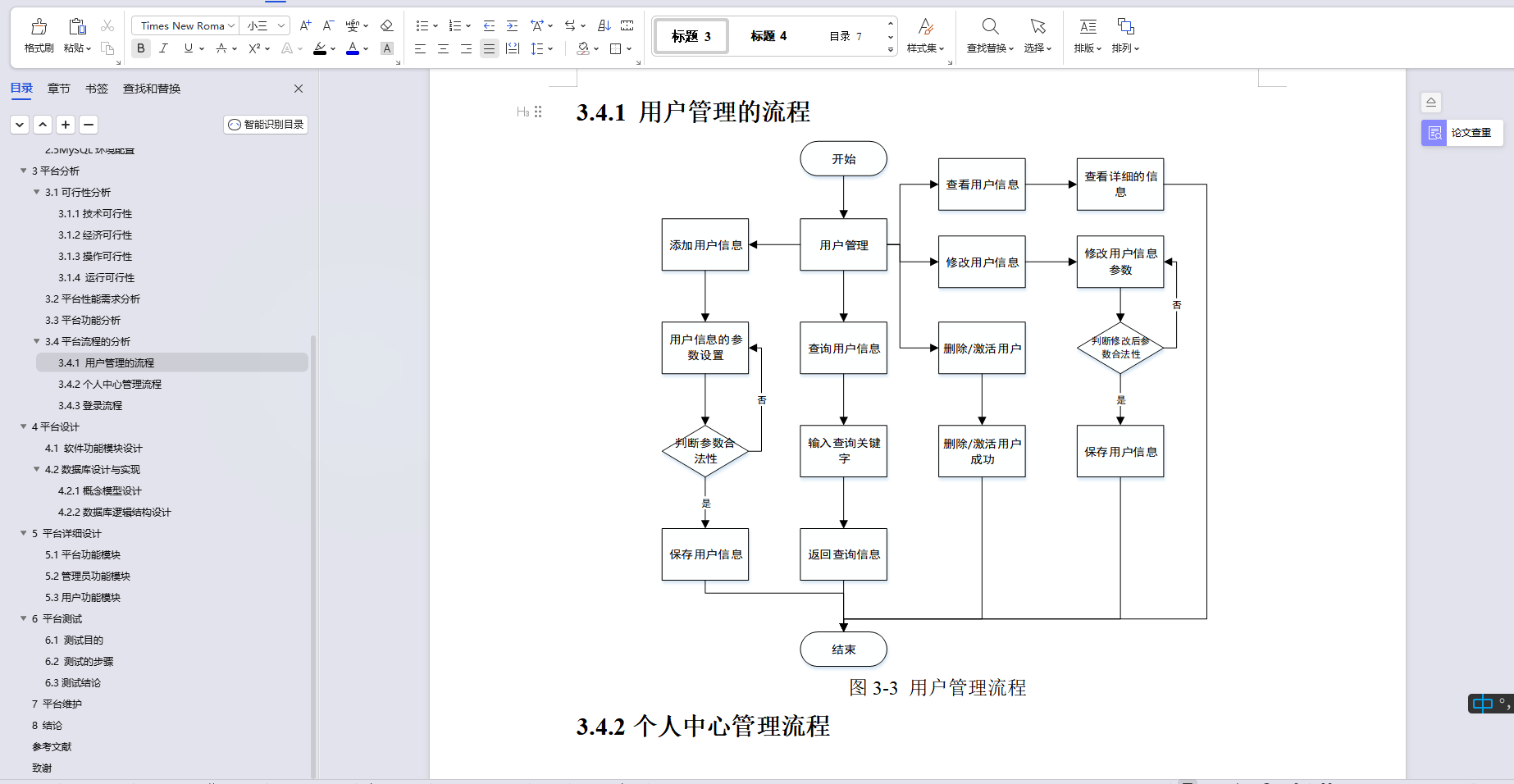Viewport: 1514px width, 784px height.
Task: Pick the blue font color swatch
Action: point(352,48)
